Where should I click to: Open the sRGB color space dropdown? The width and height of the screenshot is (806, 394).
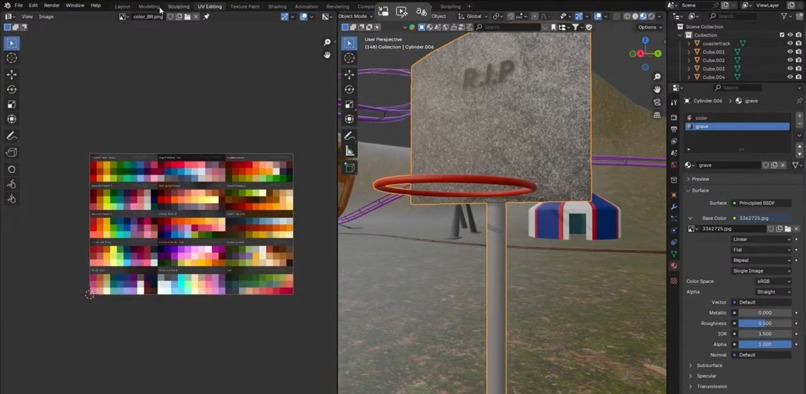click(773, 281)
